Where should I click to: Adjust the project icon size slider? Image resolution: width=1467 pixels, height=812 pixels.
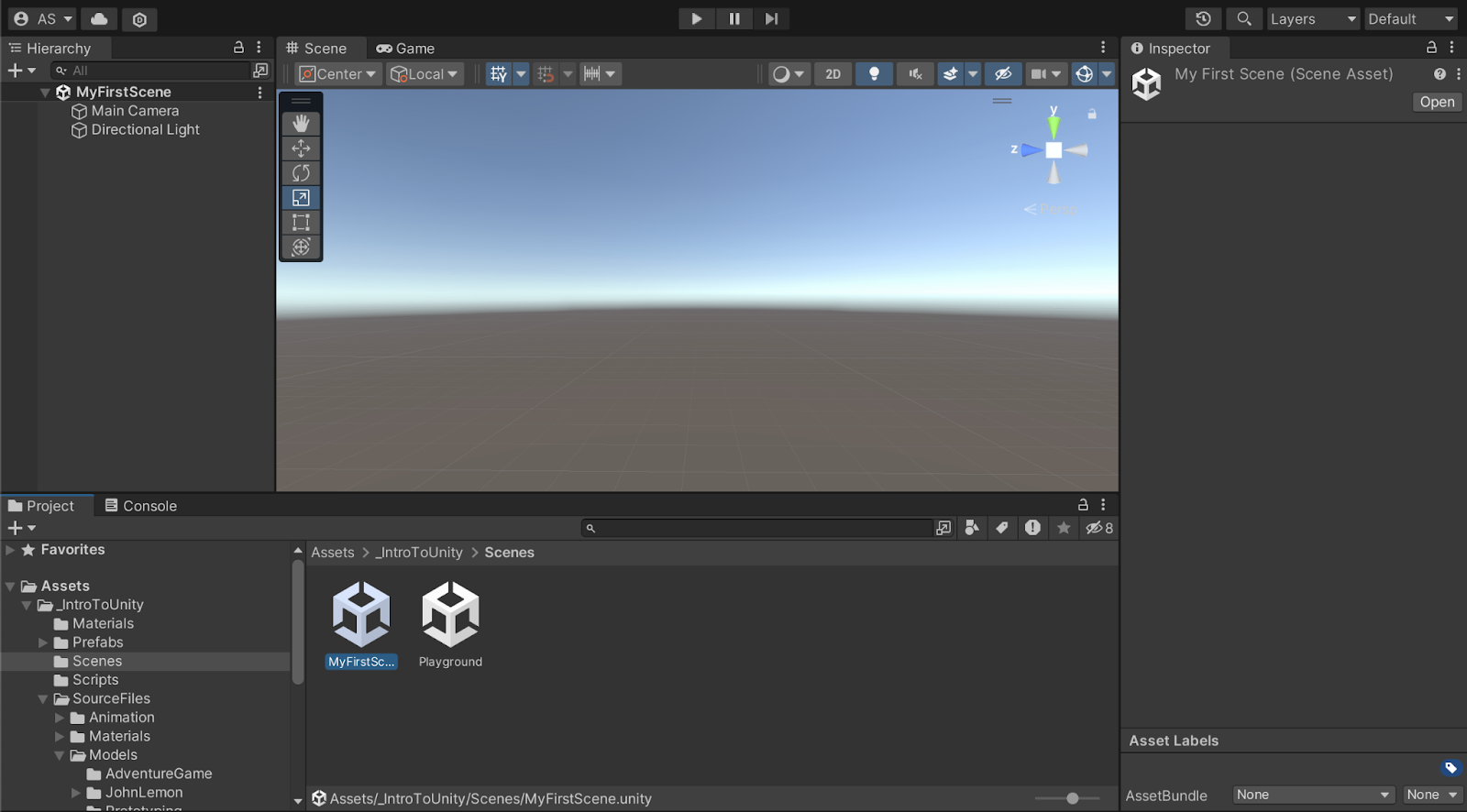pyautogui.click(x=1072, y=798)
